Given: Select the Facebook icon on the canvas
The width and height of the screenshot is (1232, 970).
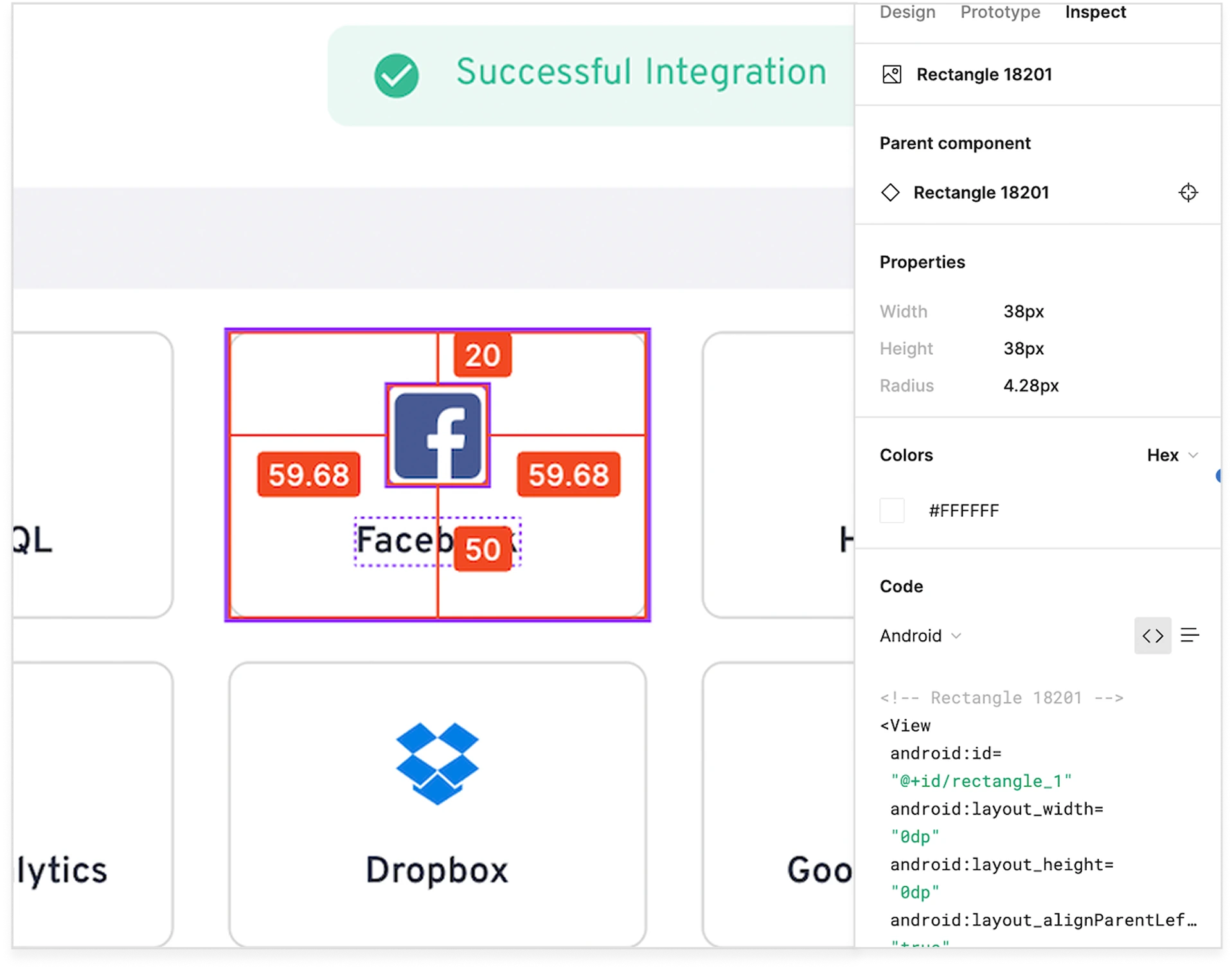Looking at the screenshot, I should click(438, 436).
